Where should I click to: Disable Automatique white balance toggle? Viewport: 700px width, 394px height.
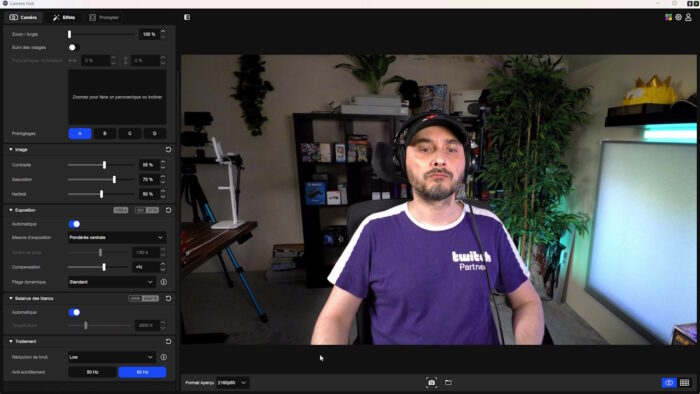click(75, 312)
